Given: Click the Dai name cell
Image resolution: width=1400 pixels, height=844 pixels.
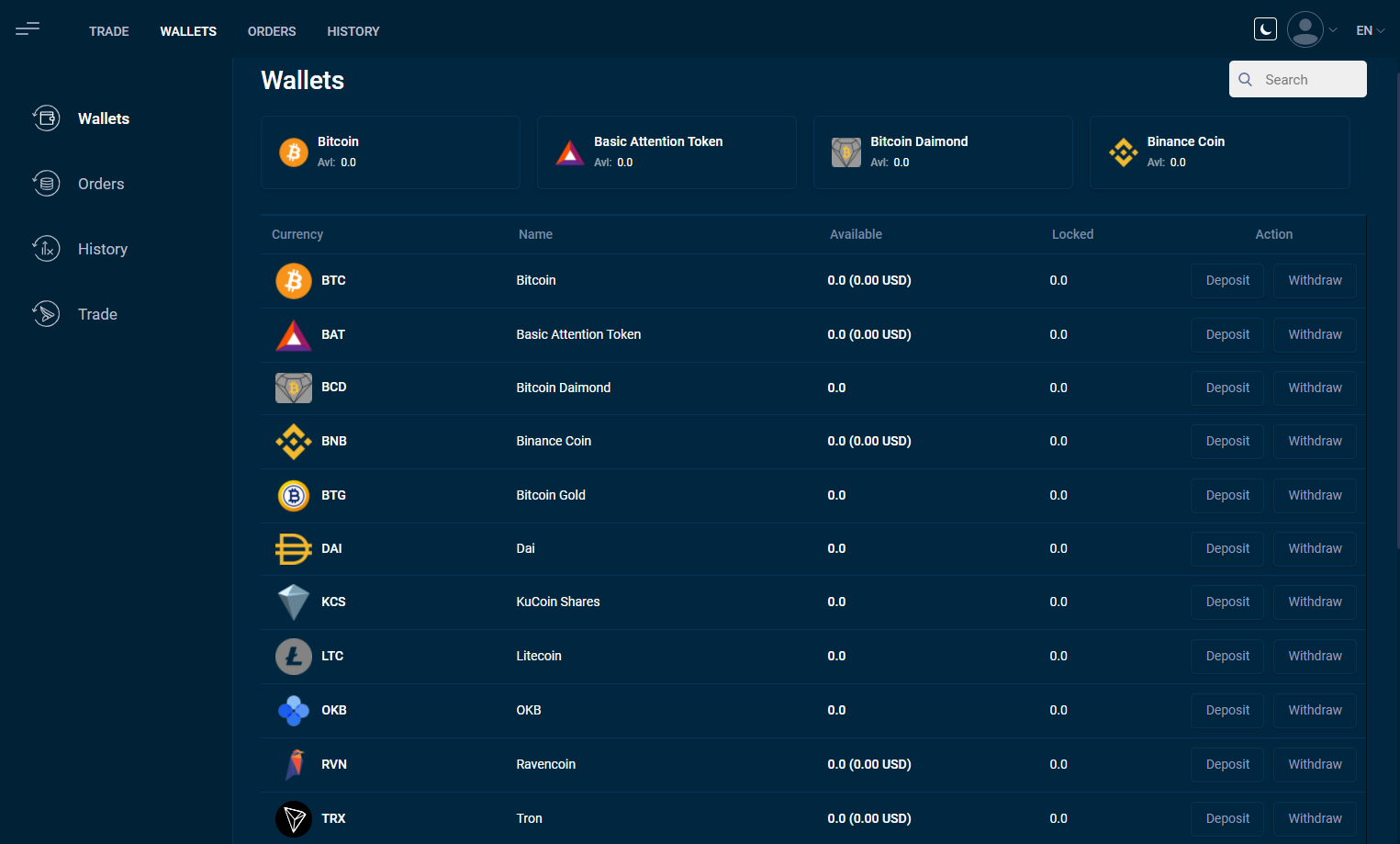Looking at the screenshot, I should point(525,548).
